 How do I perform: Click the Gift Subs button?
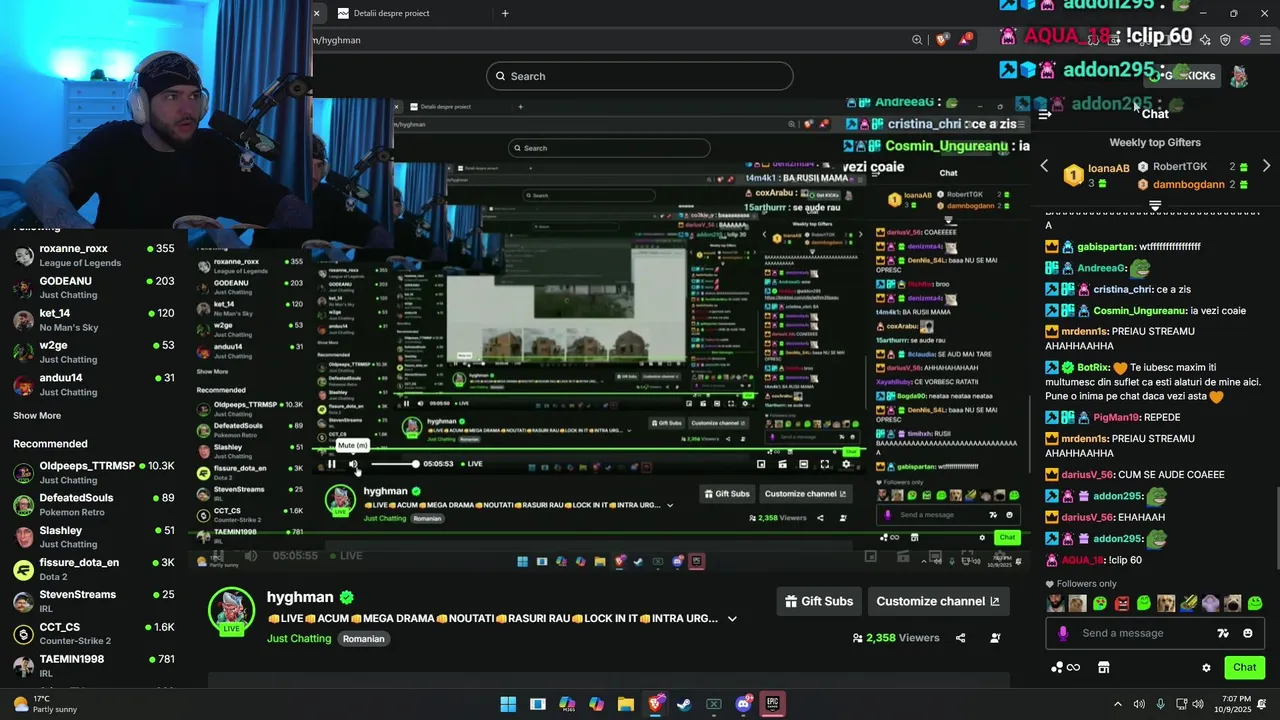point(820,601)
